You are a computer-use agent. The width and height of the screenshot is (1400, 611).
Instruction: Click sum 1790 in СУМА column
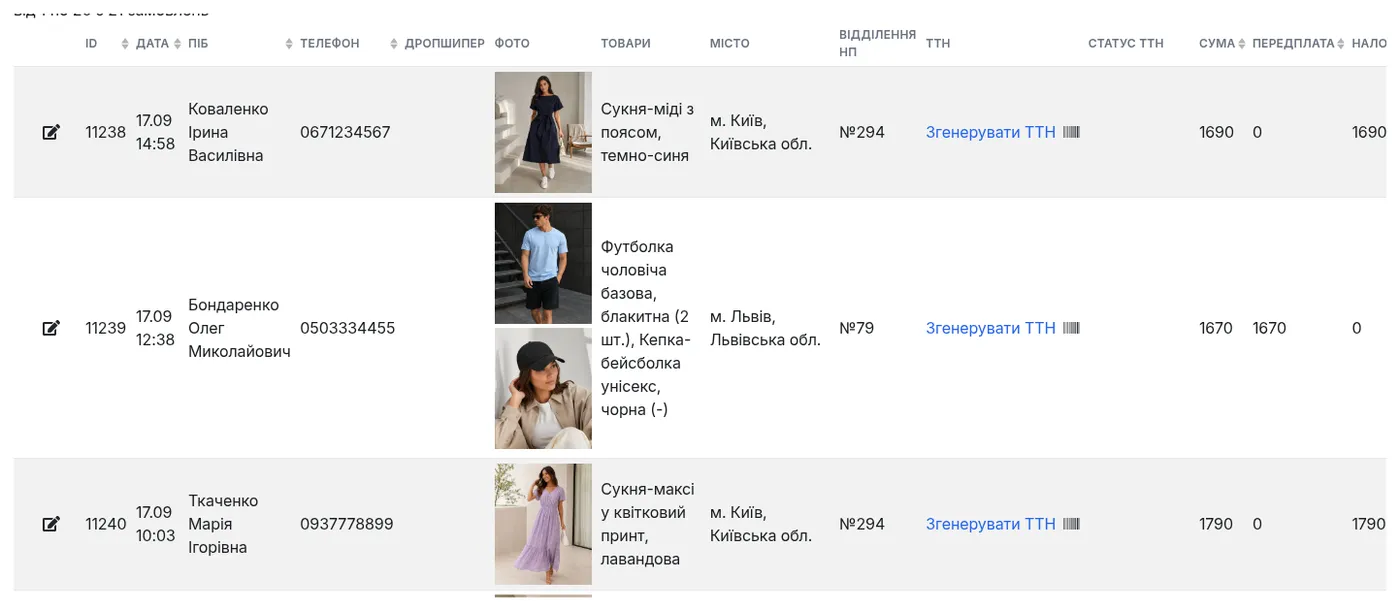point(1217,524)
